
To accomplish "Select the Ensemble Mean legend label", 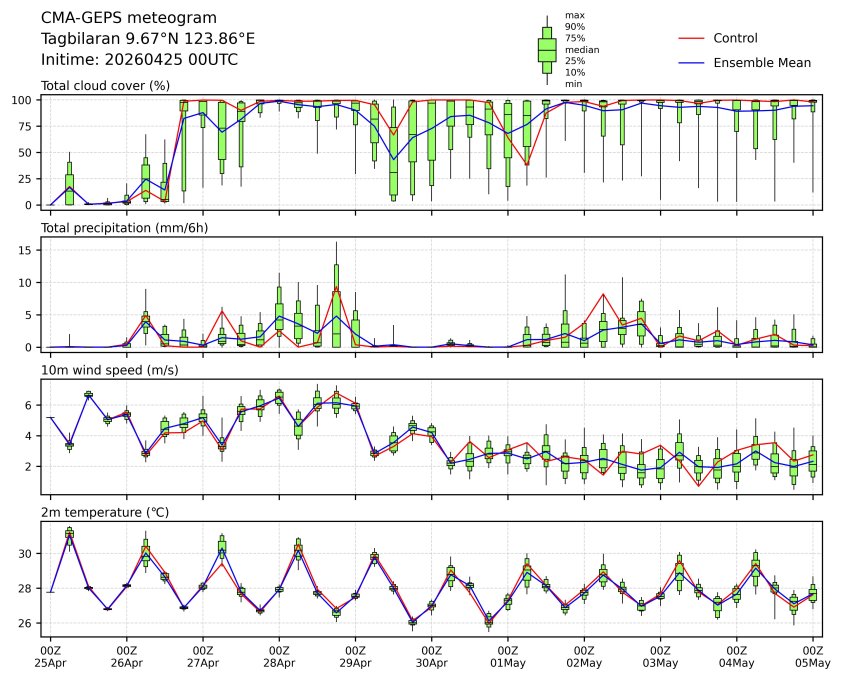I will coord(761,62).
